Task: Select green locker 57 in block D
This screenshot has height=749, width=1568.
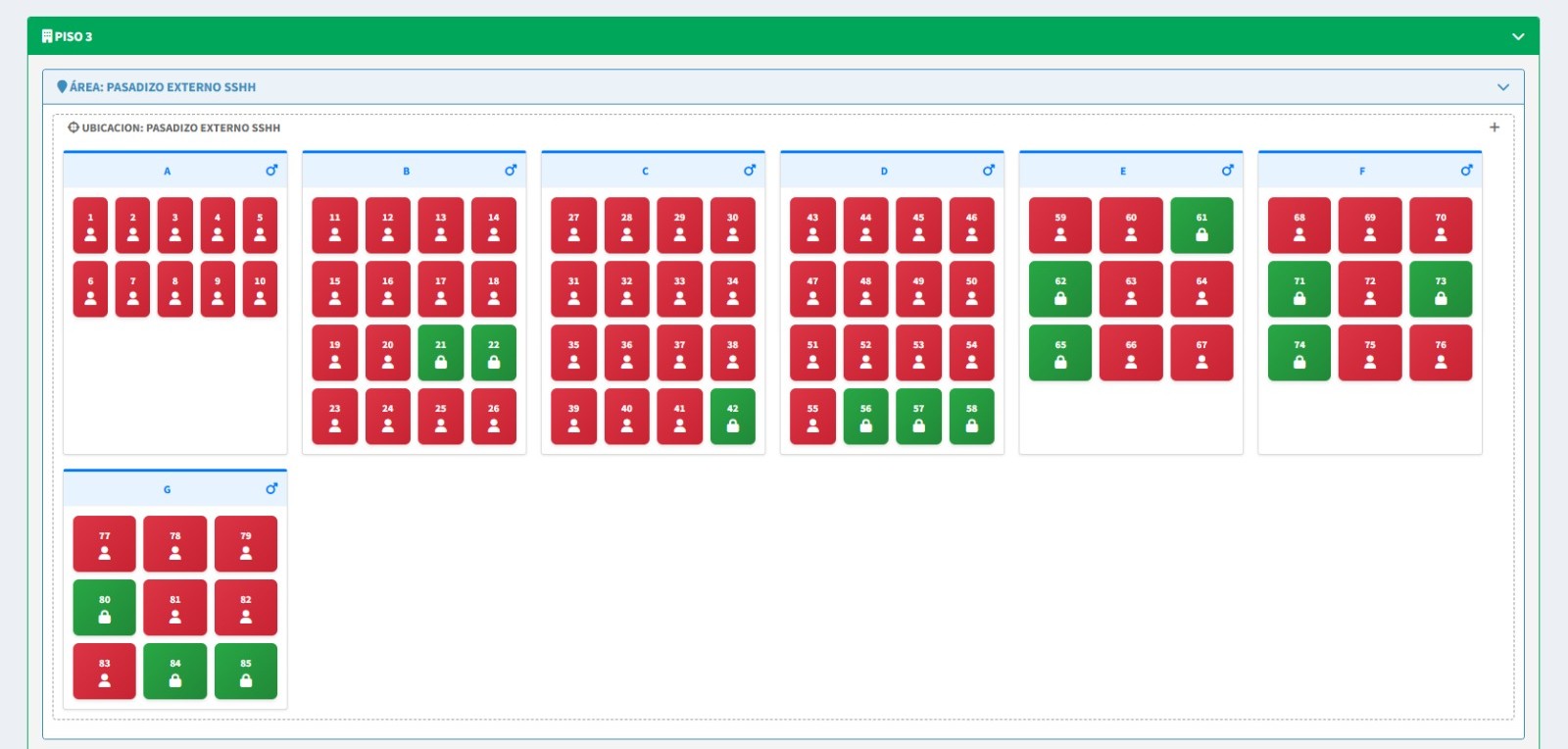Action: coord(918,417)
